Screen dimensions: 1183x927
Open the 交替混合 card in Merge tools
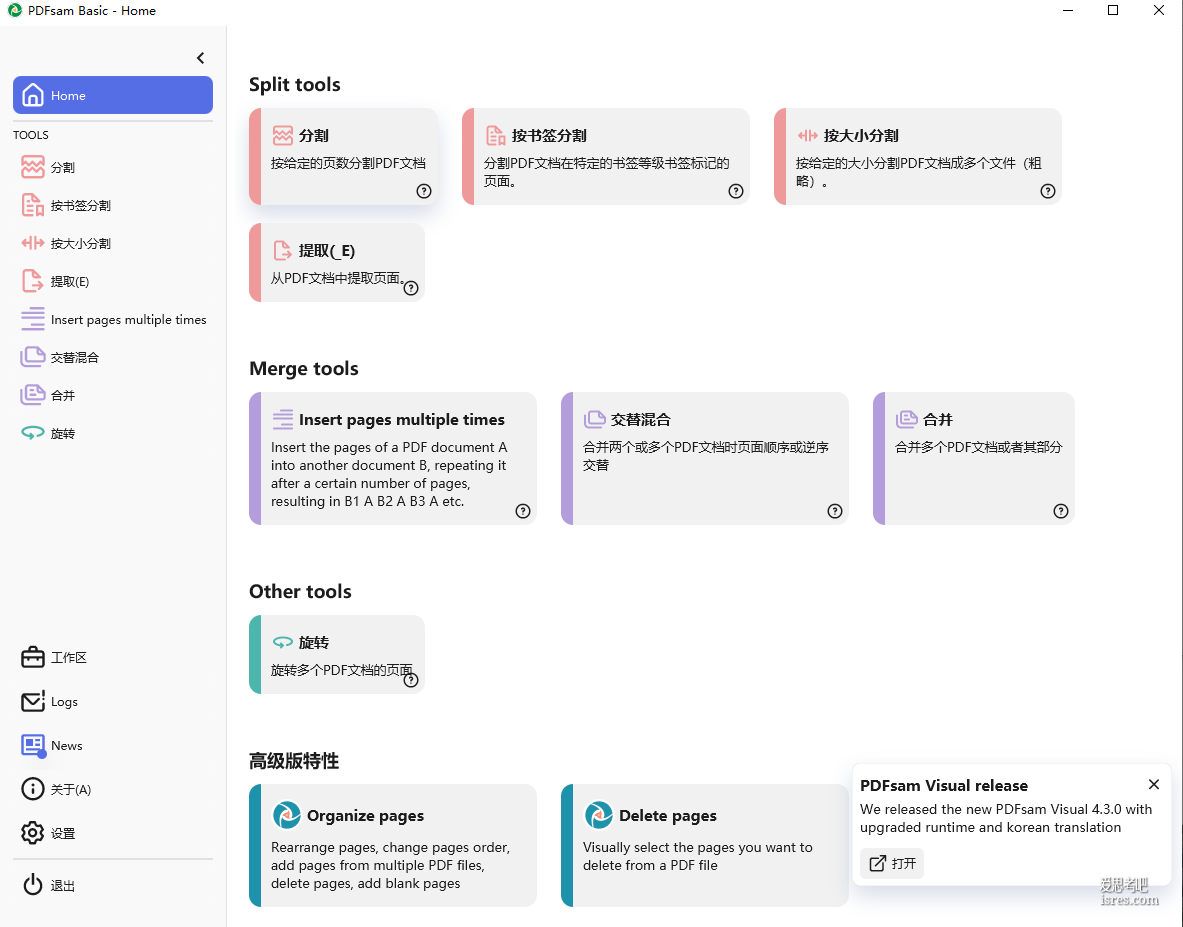(705, 458)
